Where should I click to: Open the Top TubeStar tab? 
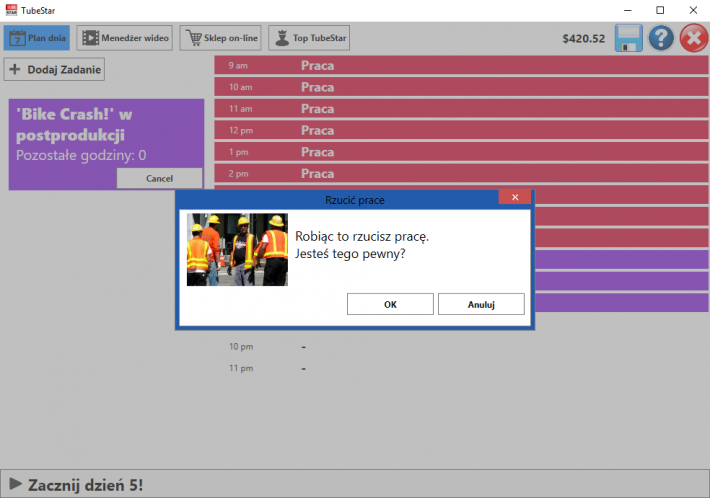309,38
